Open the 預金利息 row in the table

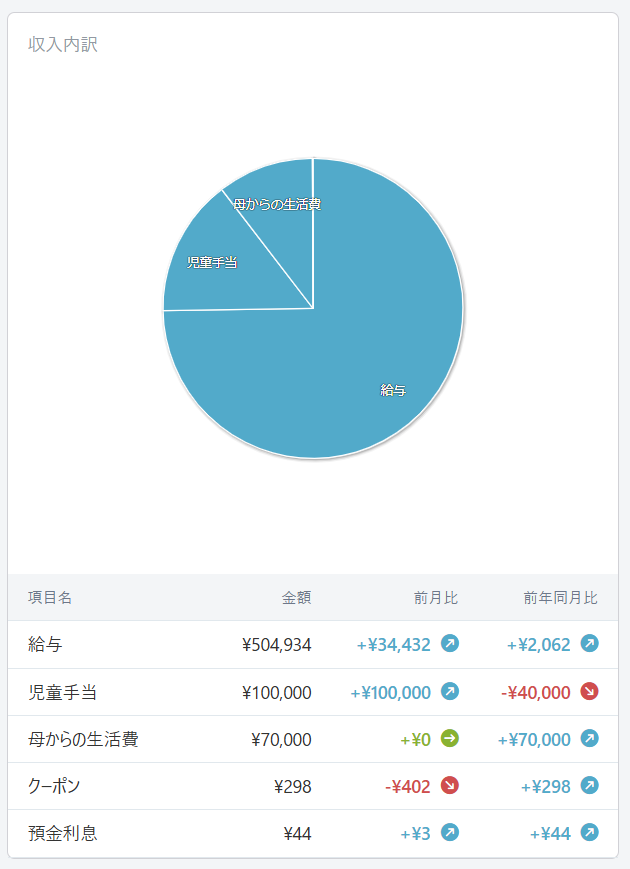pos(313,833)
